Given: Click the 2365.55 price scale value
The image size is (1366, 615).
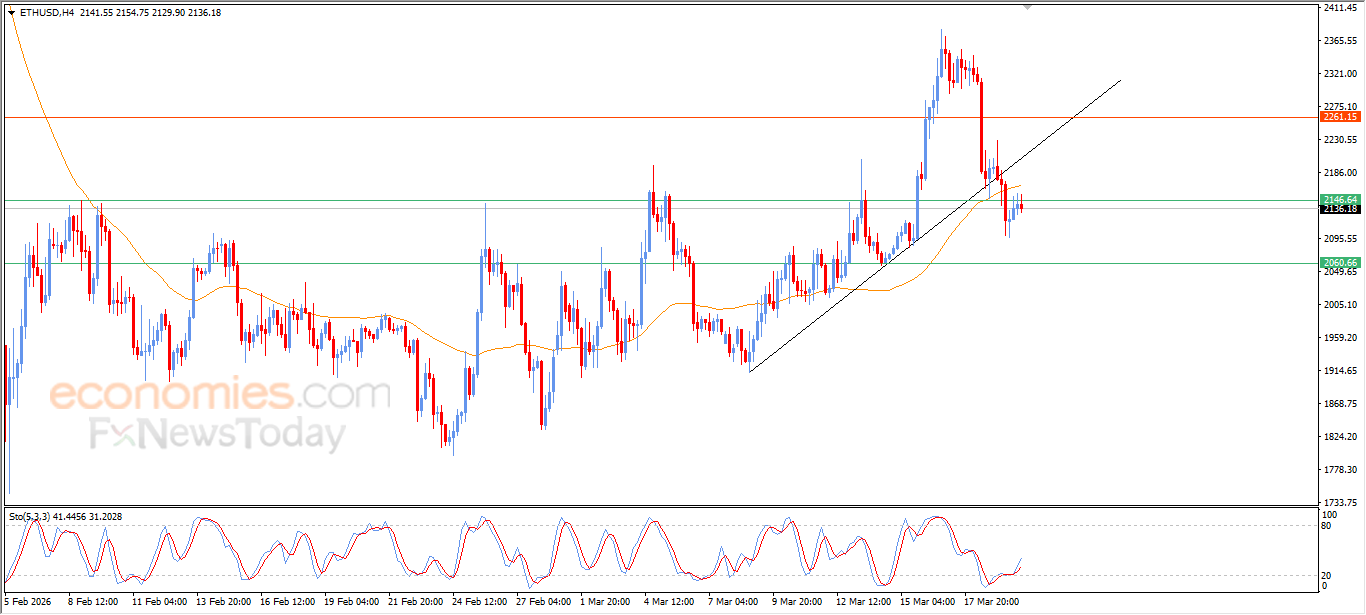Looking at the screenshot, I should tap(1339, 41).
